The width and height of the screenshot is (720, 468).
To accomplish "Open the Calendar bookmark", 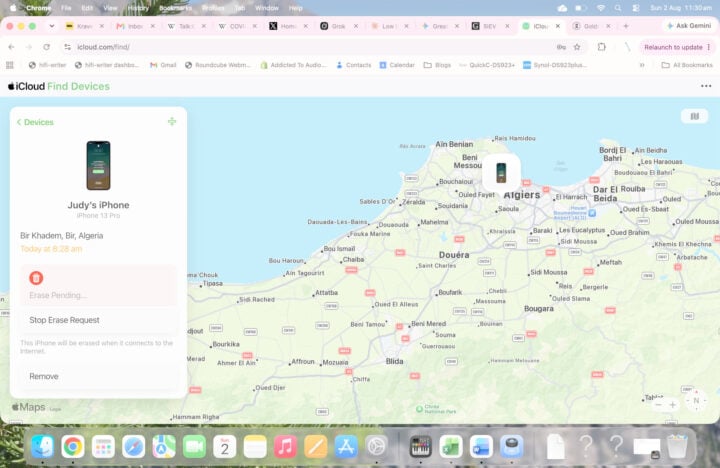I will 397,65.
